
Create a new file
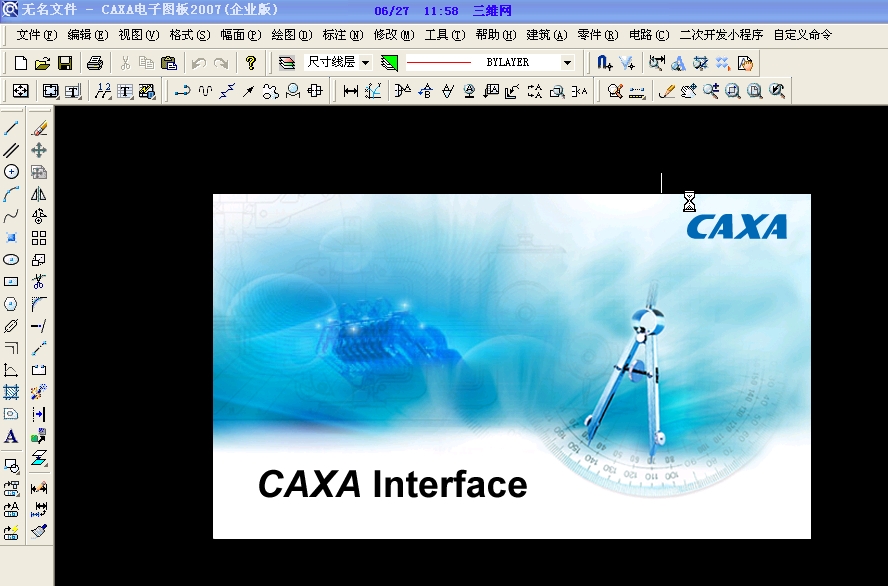tap(20, 63)
